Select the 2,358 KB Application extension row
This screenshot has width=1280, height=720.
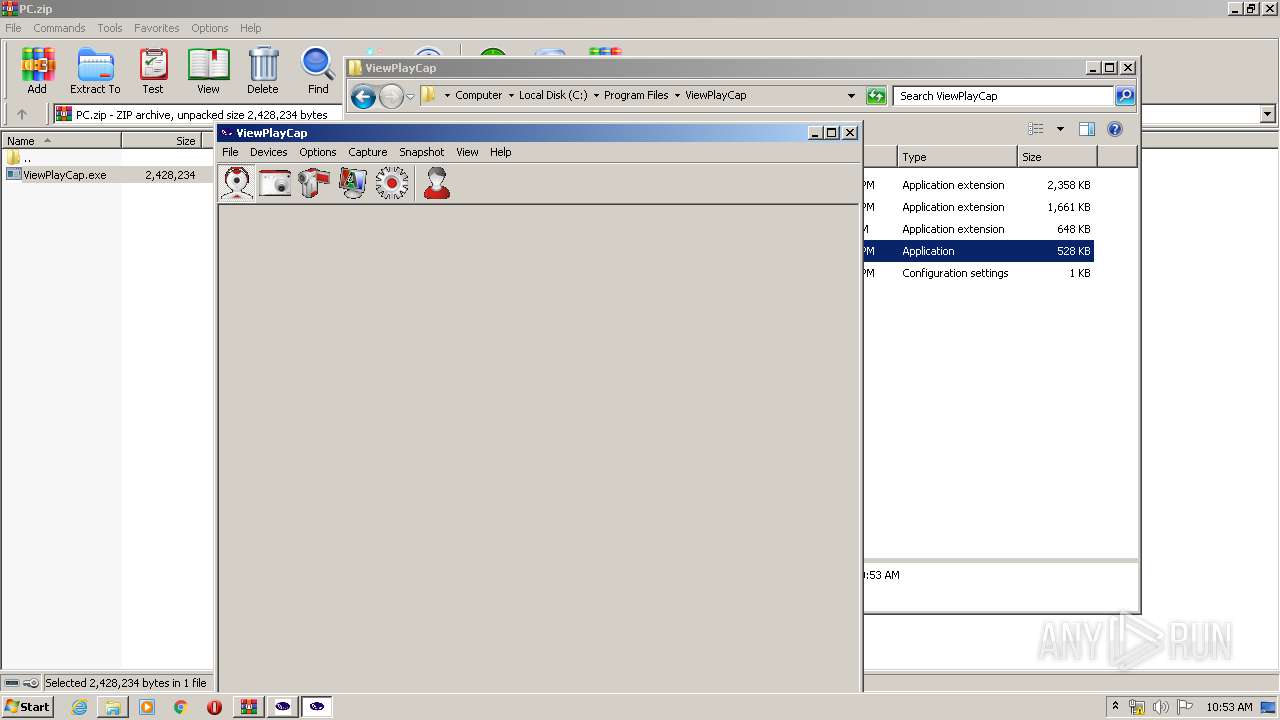(x=979, y=185)
